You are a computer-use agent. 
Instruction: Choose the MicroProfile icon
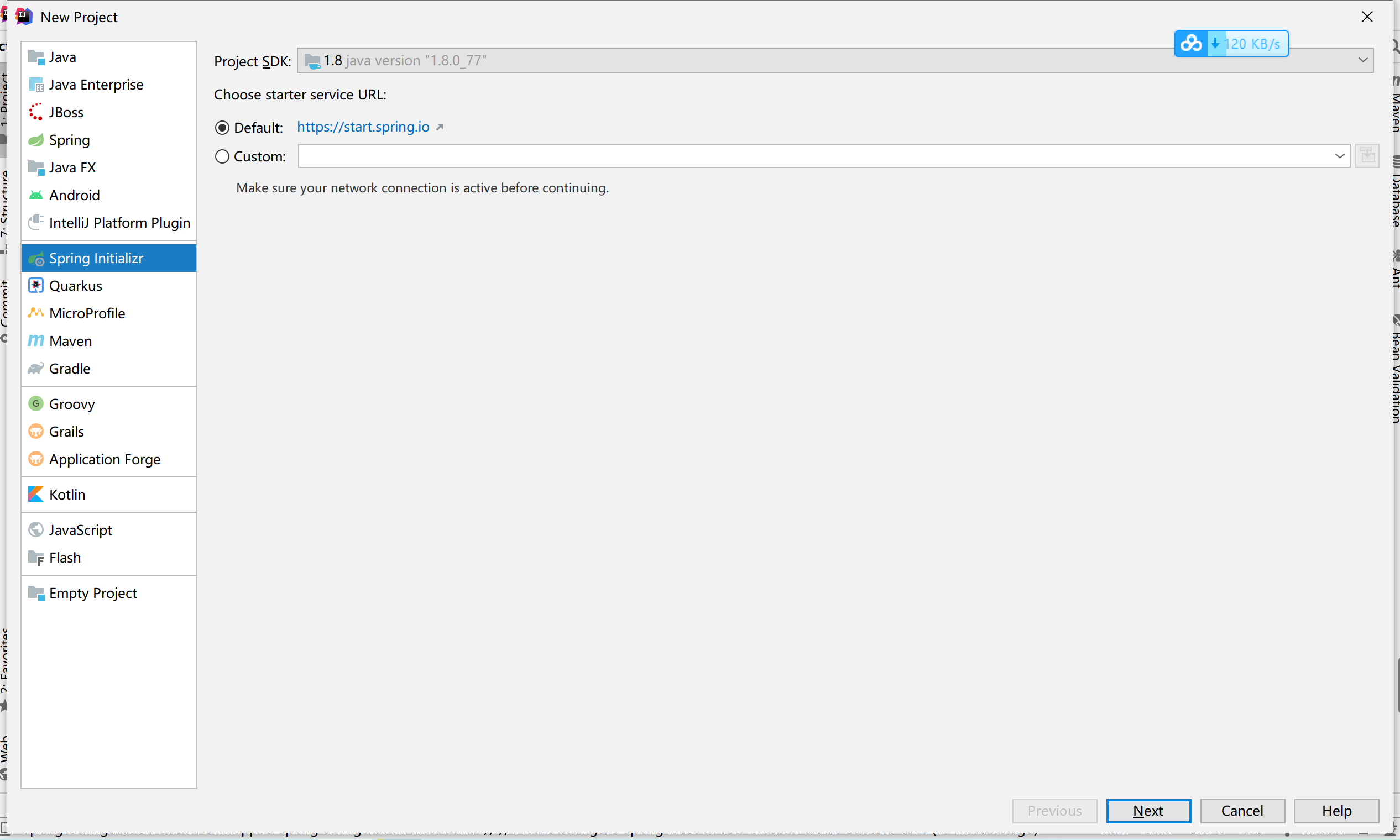click(36, 313)
